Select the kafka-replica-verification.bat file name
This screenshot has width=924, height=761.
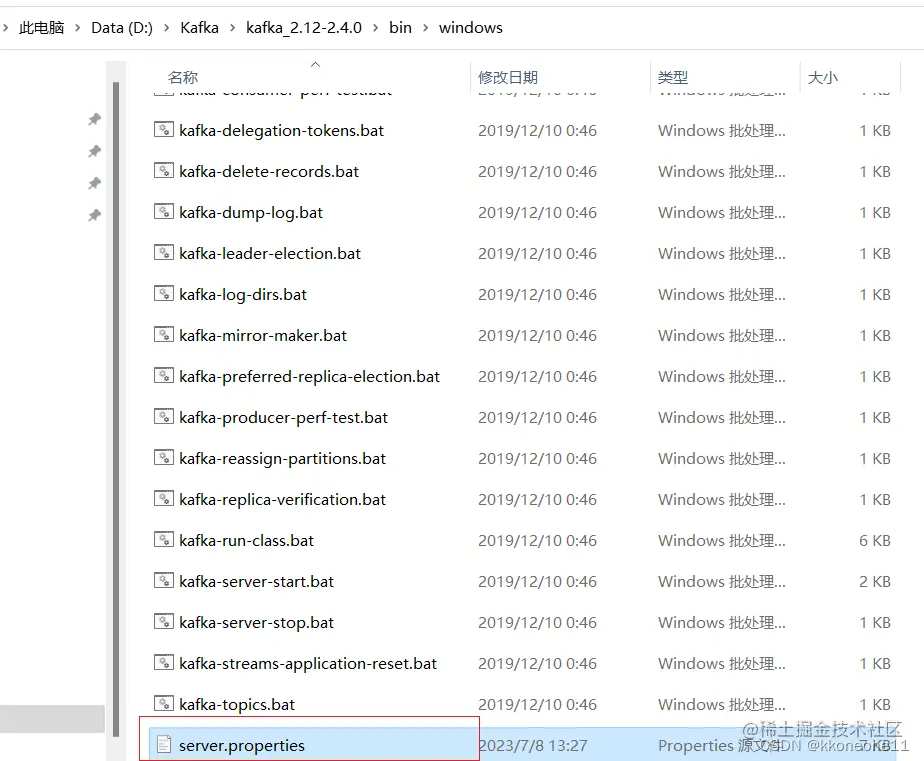(282, 499)
